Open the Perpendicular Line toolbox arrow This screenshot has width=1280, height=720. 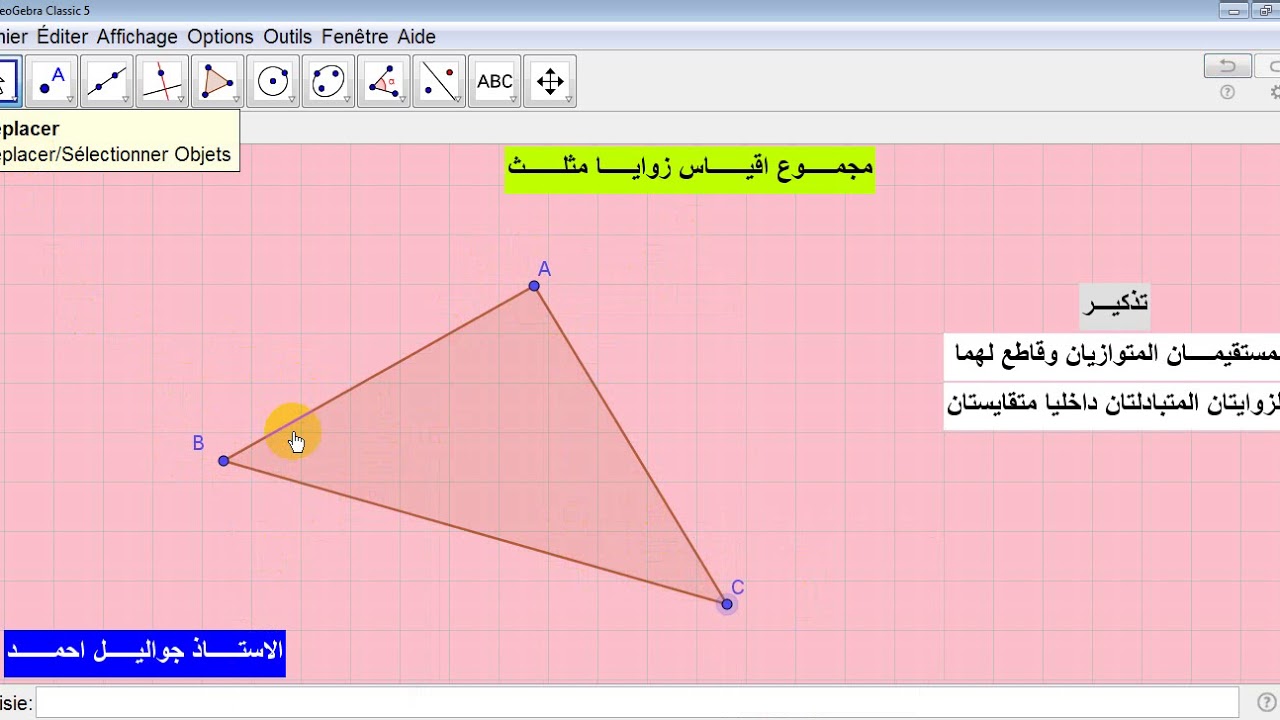[181, 100]
